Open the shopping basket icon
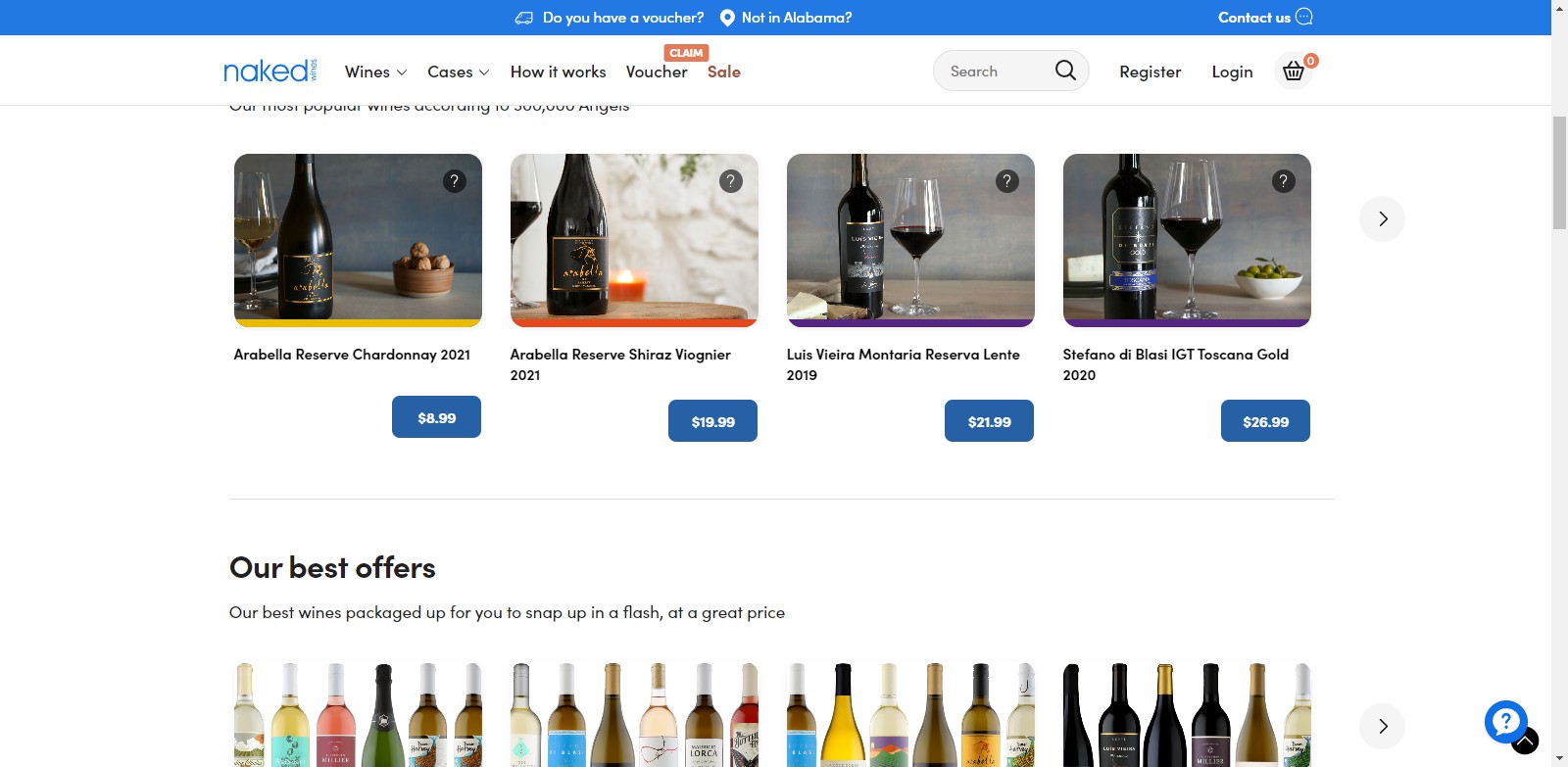The width and height of the screenshot is (1568, 767). point(1294,71)
